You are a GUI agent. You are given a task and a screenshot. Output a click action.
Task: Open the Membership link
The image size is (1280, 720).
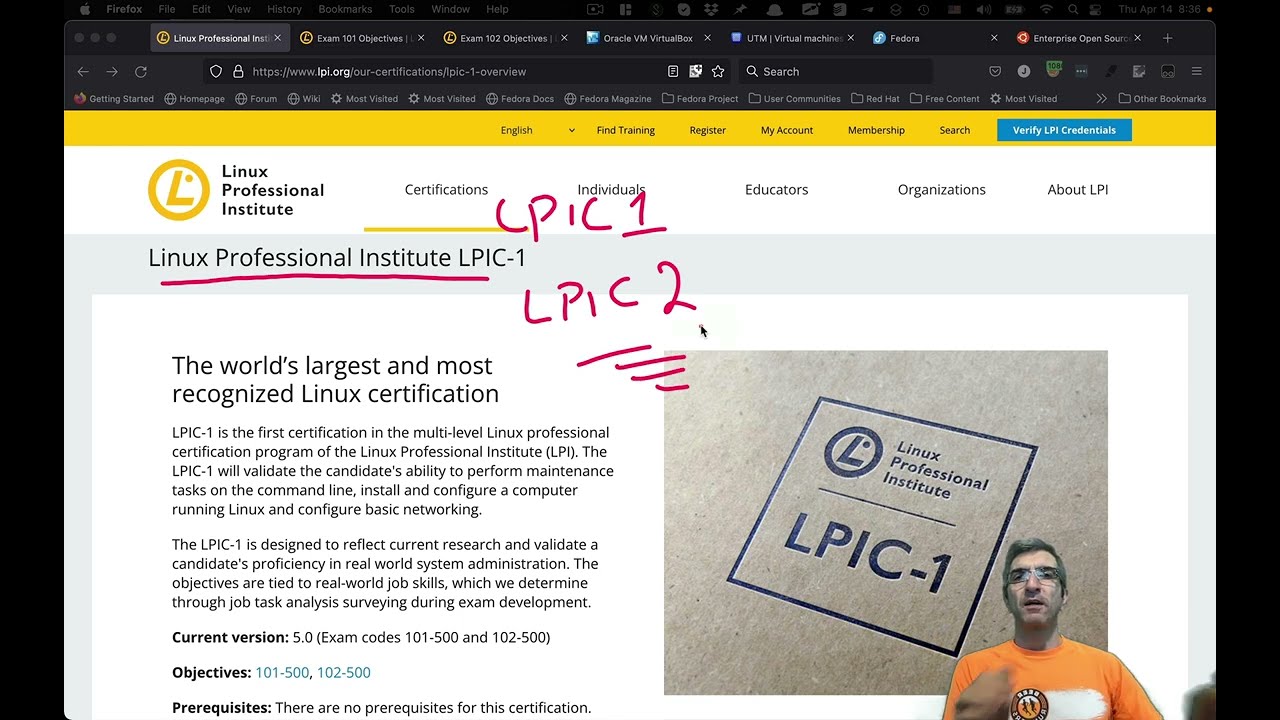point(876,130)
